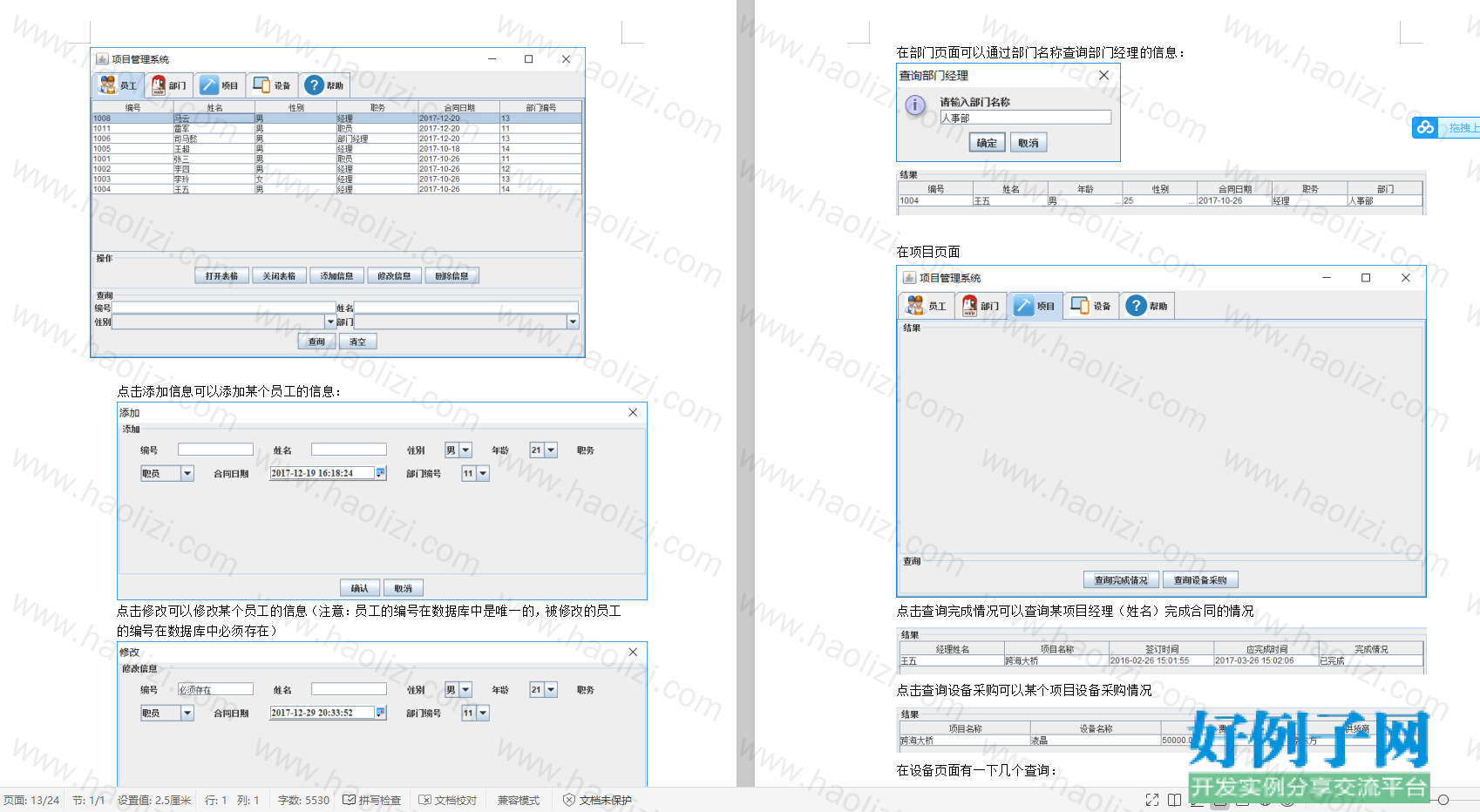The height and width of the screenshot is (812, 1480).
Task: Click the 关闭表格 button
Action: (279, 276)
